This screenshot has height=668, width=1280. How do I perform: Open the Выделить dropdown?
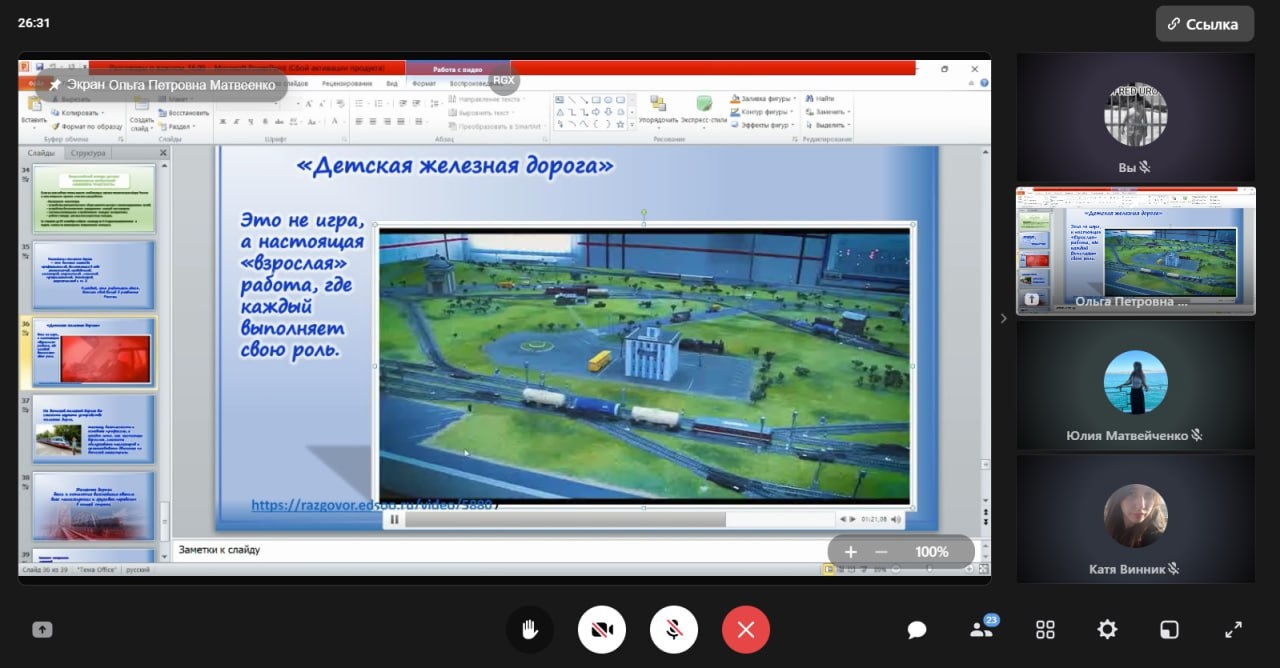[x=828, y=125]
